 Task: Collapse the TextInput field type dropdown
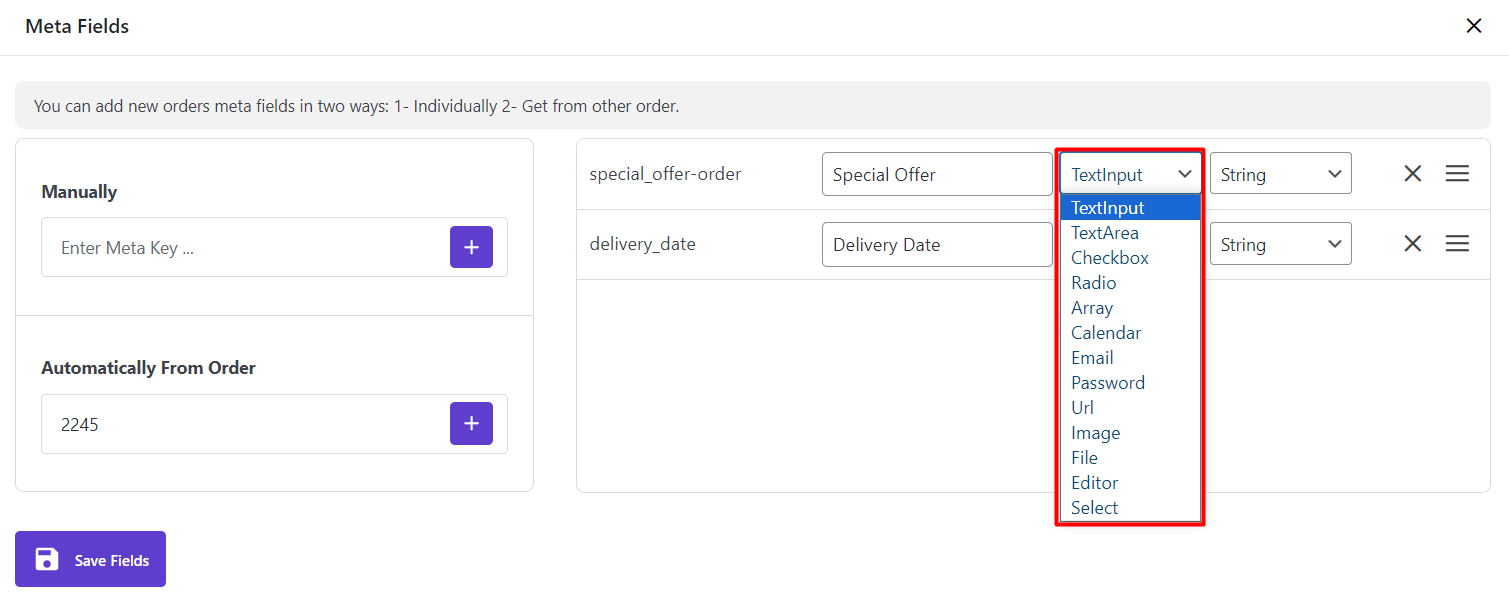tap(1130, 174)
